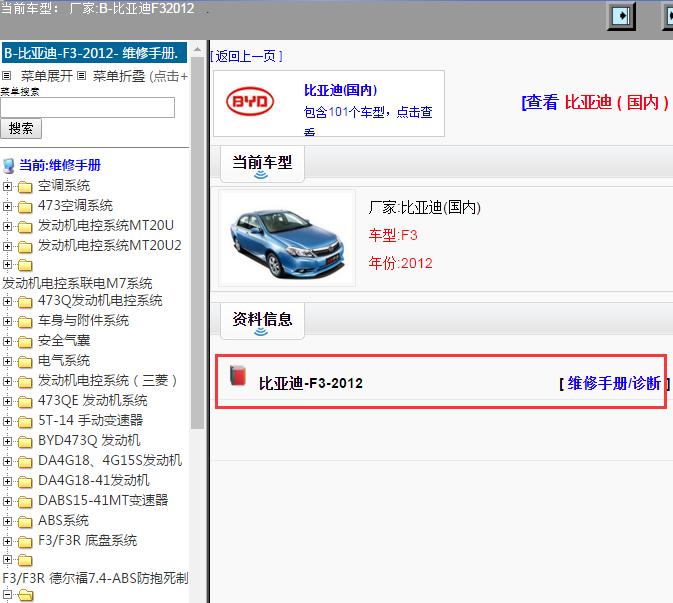Image resolution: width=673 pixels, height=603 pixels.
Task: Expand the ABS系统 node
Action: point(7,521)
